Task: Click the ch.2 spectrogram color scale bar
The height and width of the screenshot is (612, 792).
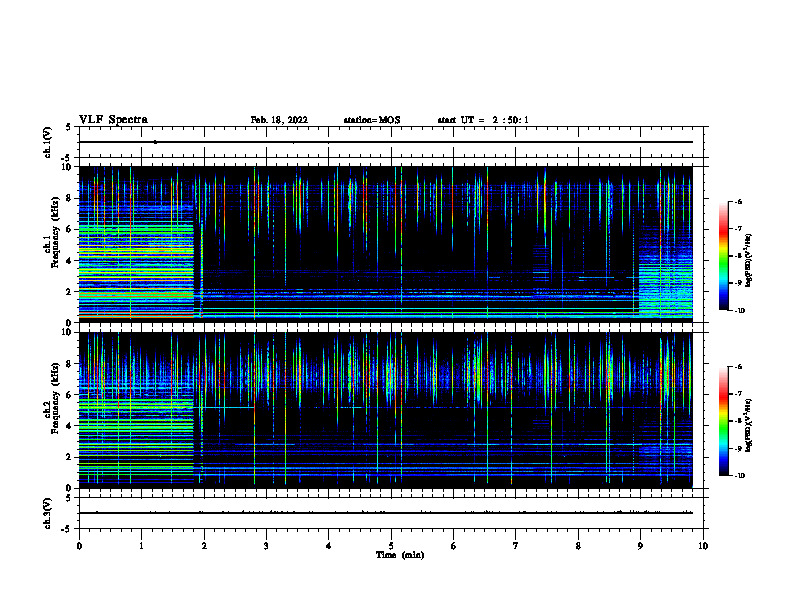Action: 724,421
